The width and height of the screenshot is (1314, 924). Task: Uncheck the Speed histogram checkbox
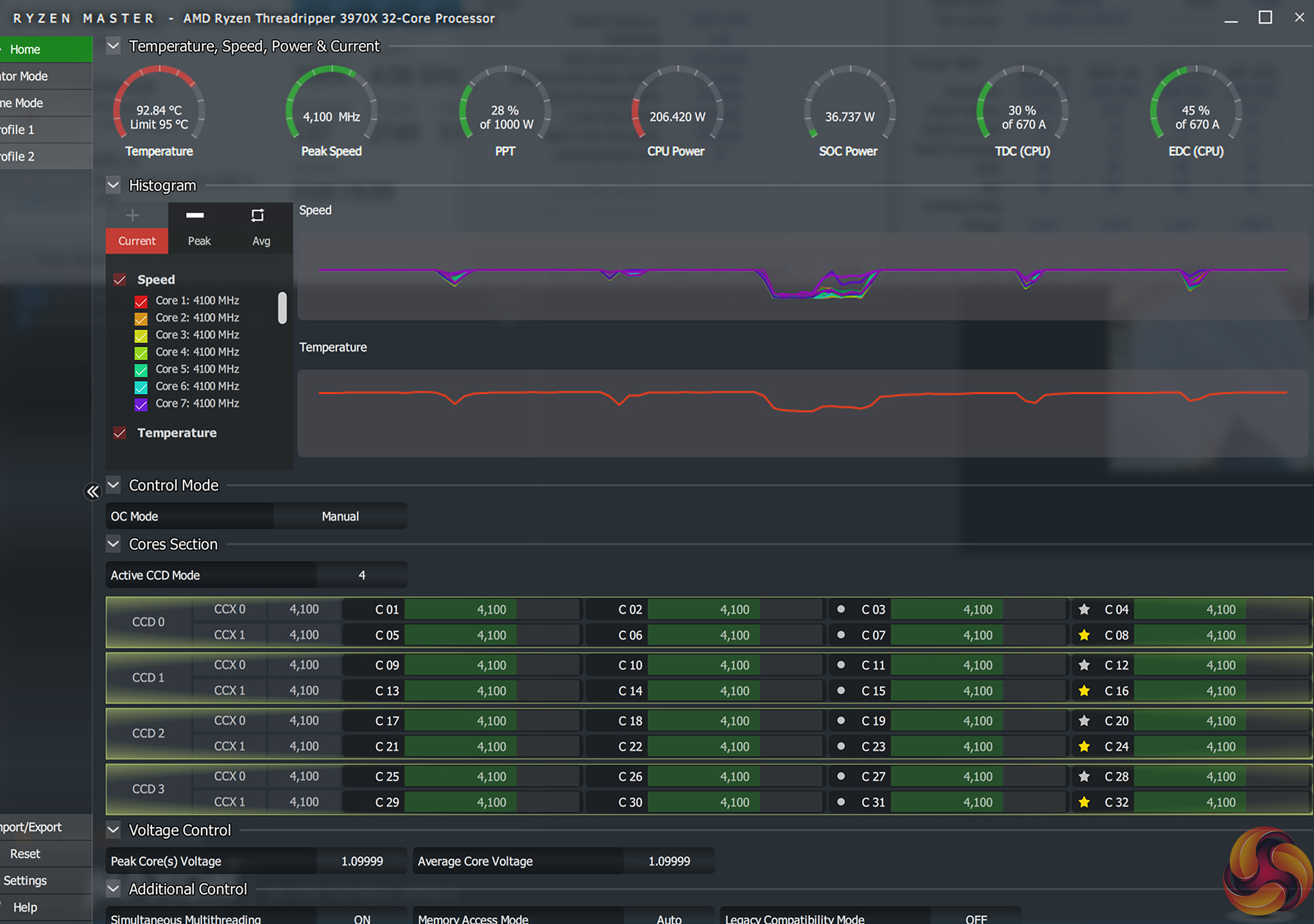[x=119, y=280]
